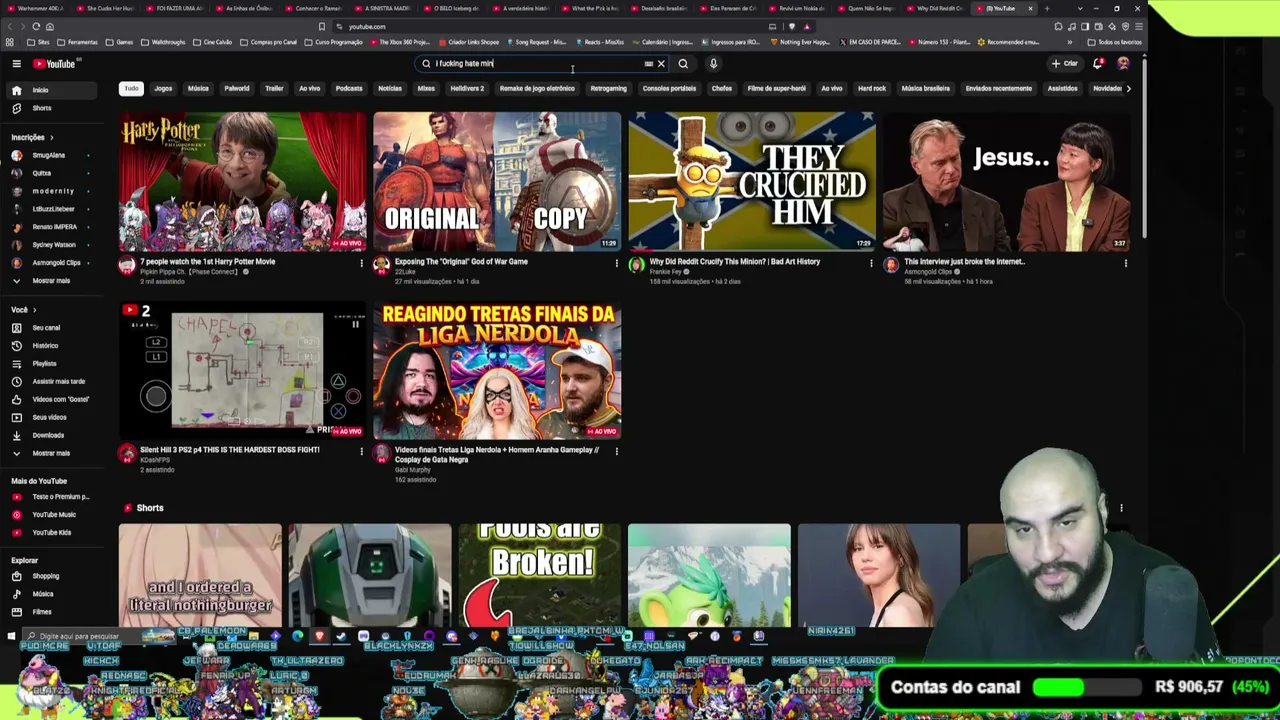Click title "This interview just broke the internet"
The width and height of the screenshot is (1280, 720).
click(x=965, y=262)
